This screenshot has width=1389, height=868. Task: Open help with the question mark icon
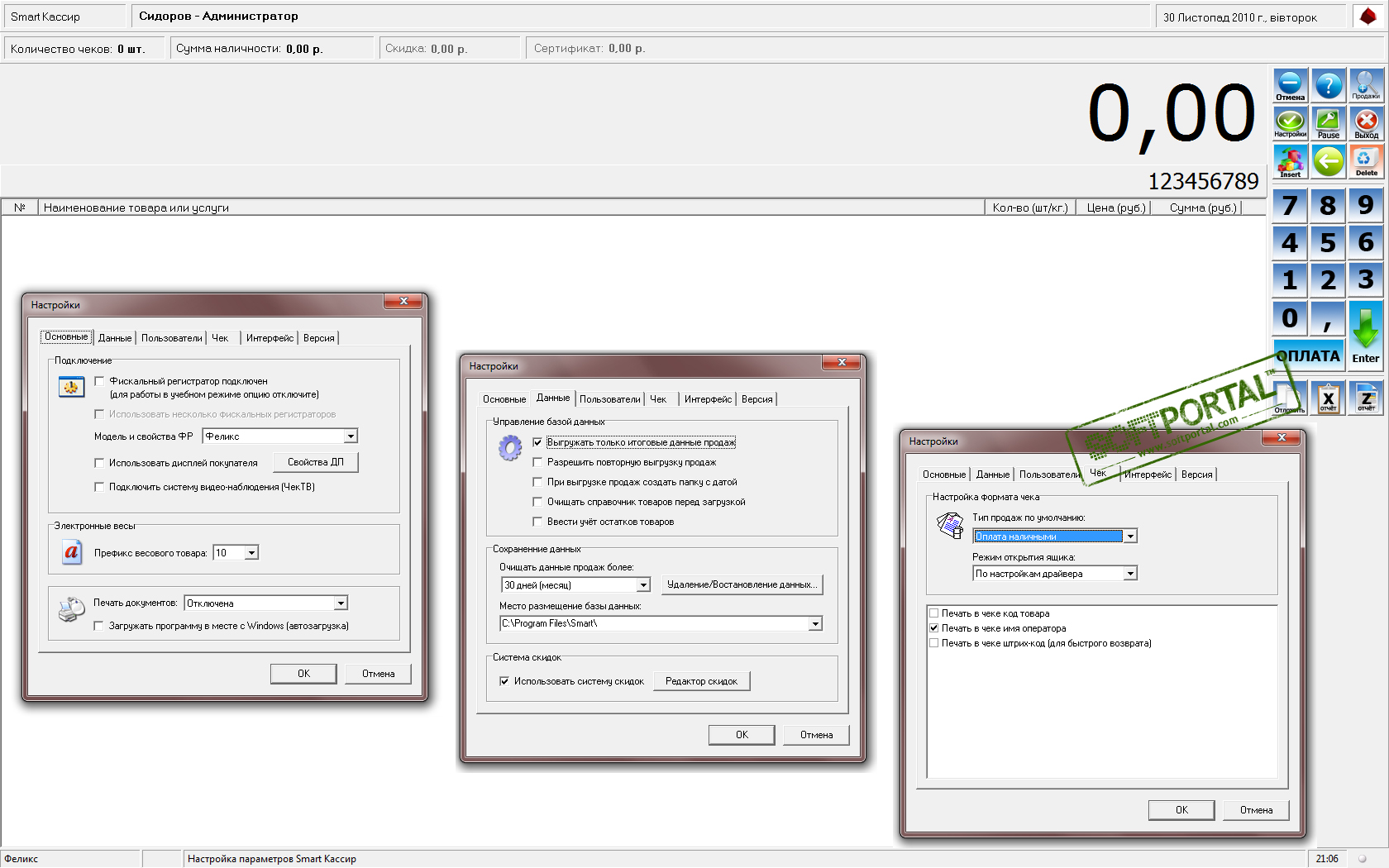pos(1329,86)
